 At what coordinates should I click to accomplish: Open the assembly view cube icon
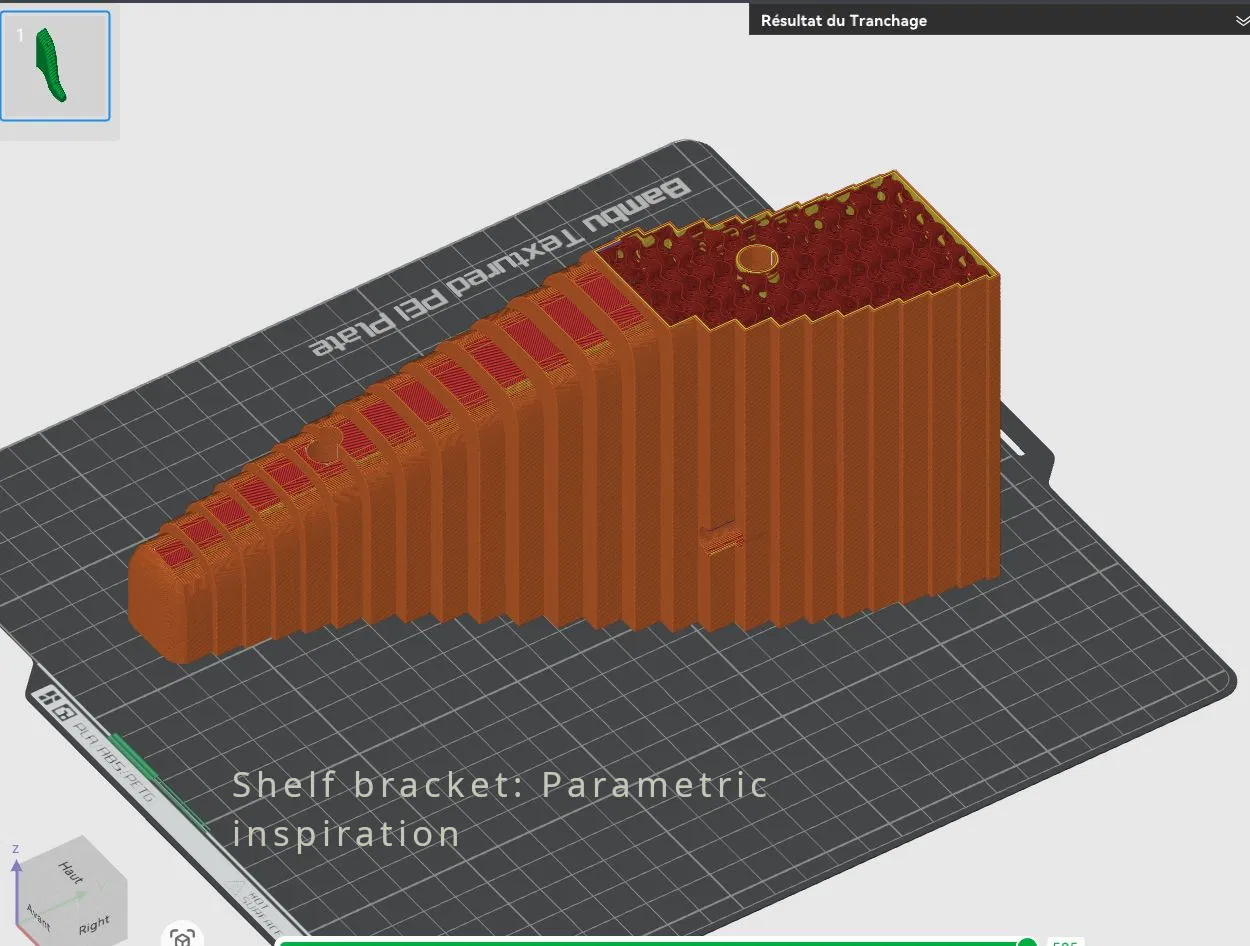182,937
